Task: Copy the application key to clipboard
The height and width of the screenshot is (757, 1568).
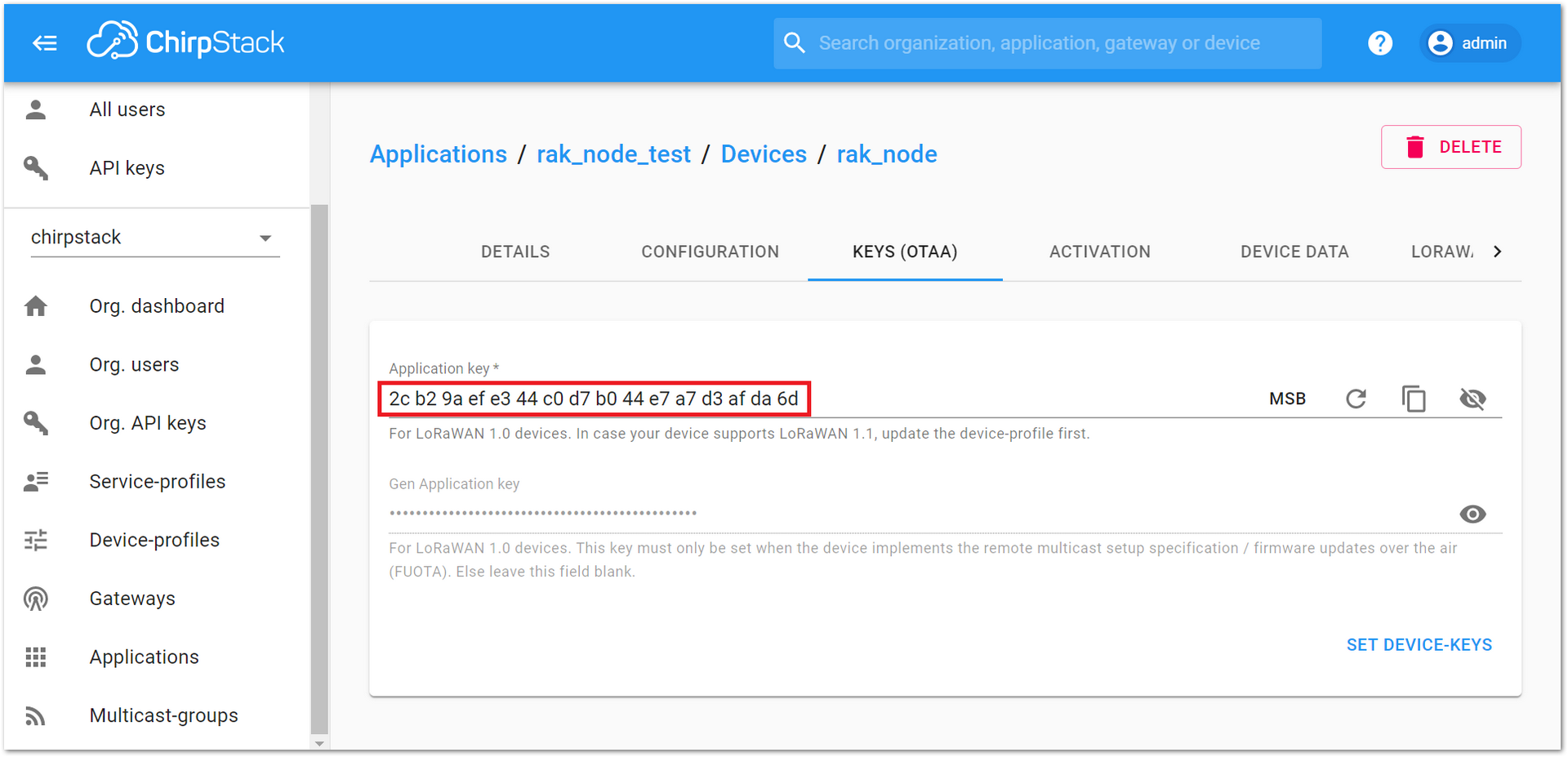Action: coord(1414,399)
